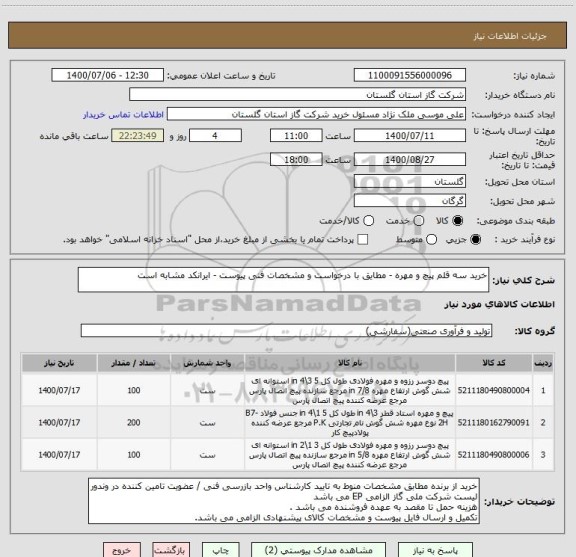576x557 pixels.
Task: Click the چاپ print button
Action: click(x=220, y=550)
